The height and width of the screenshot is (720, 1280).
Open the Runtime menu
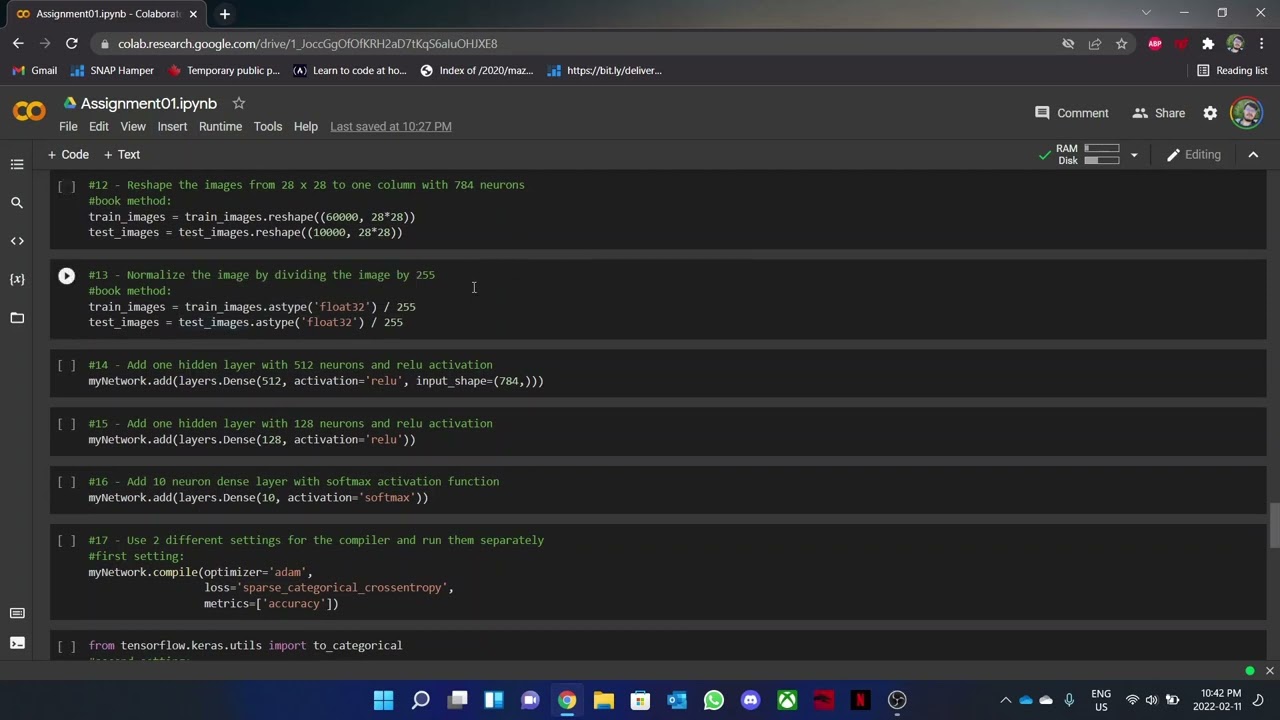coord(220,127)
